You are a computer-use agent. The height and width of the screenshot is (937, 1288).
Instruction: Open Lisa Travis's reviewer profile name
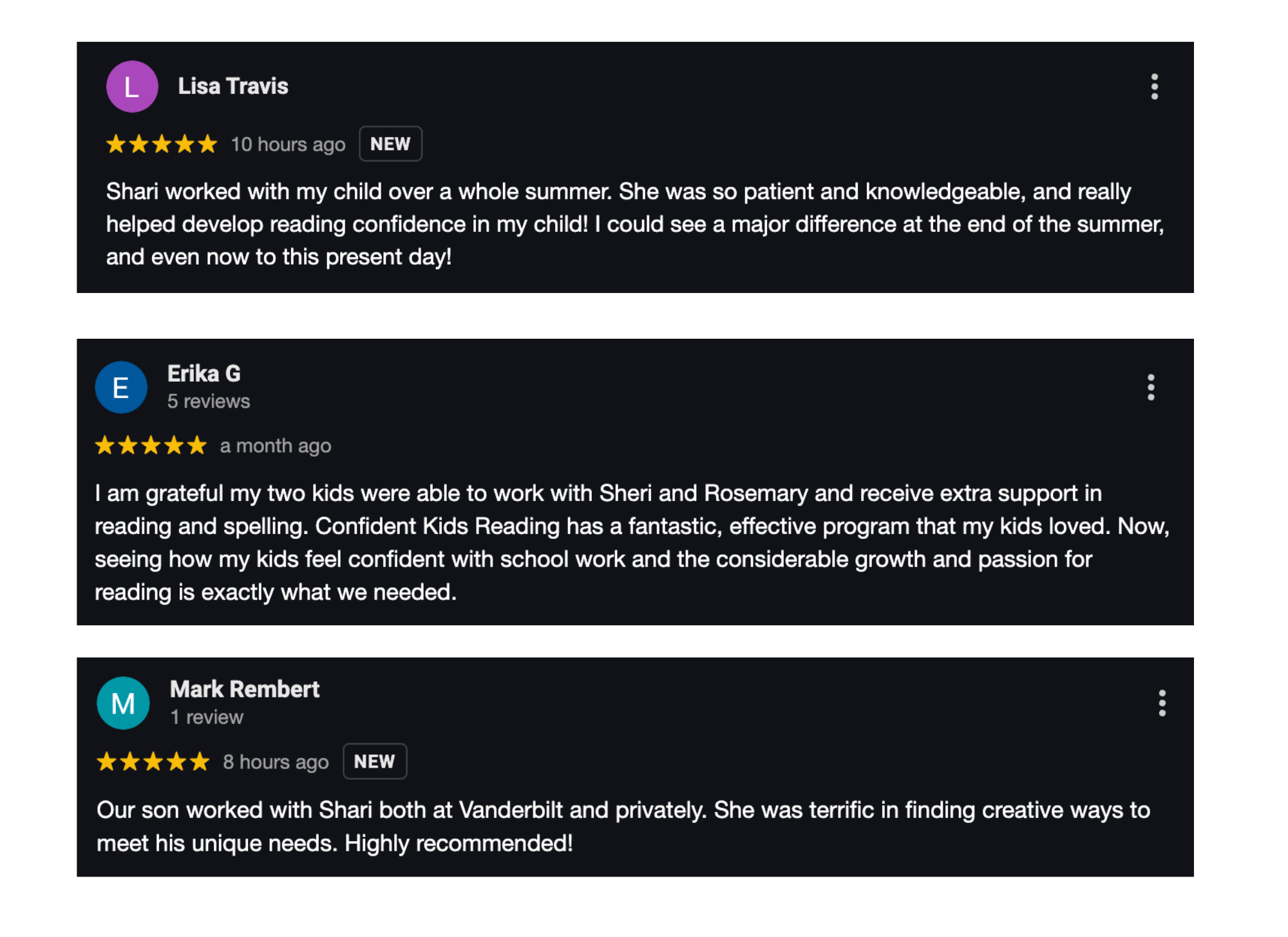[x=233, y=86]
